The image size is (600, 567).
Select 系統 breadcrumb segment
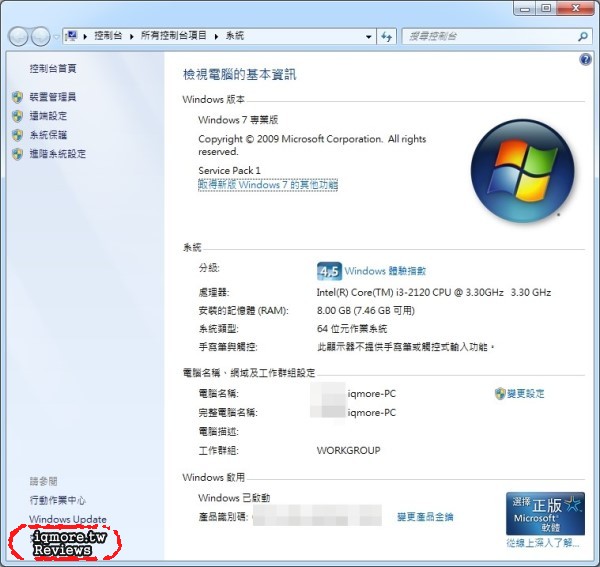point(235,36)
